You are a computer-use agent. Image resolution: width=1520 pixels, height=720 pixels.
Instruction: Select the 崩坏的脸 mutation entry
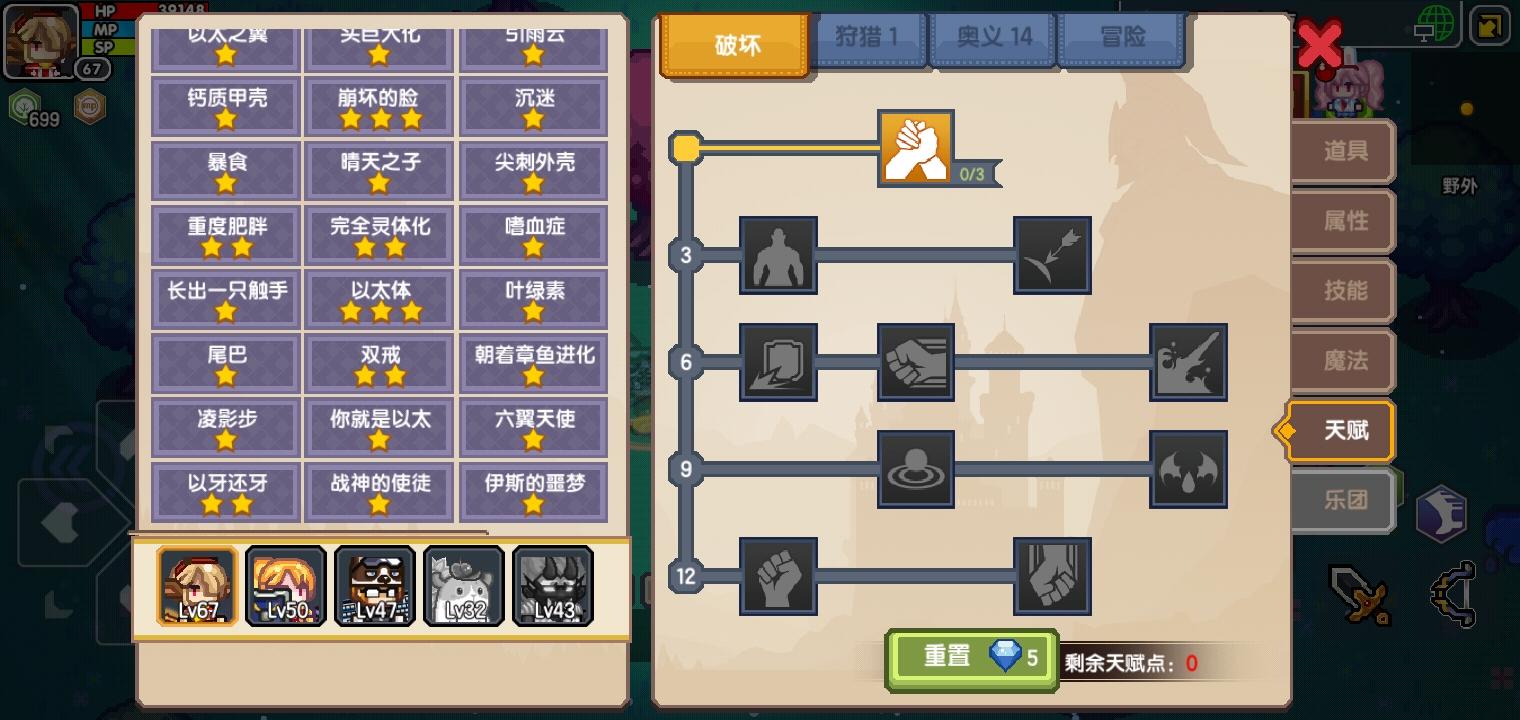(380, 107)
